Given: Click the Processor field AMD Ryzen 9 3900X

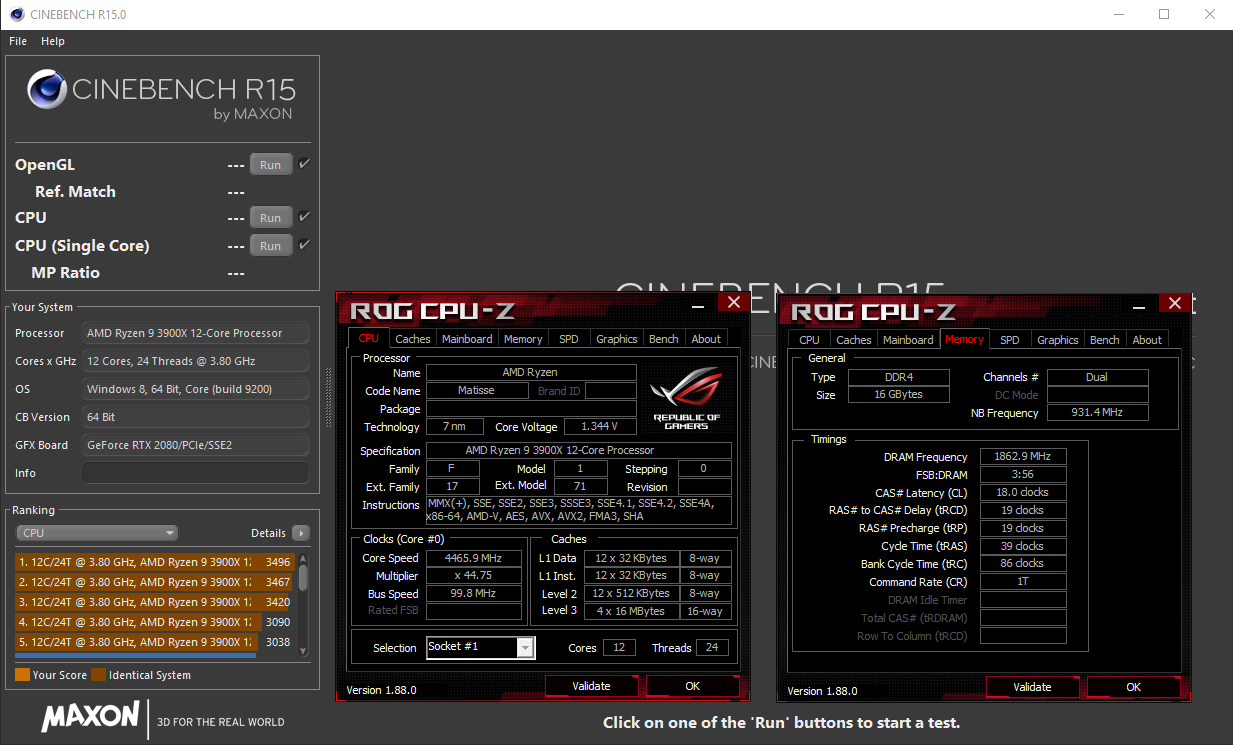Looking at the screenshot, I should pos(195,333).
